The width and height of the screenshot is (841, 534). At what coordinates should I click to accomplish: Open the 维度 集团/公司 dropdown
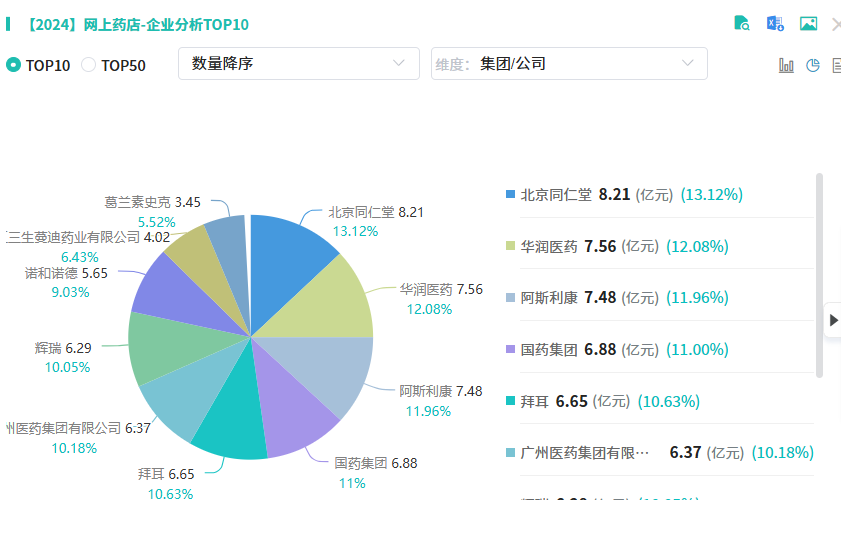[x=569, y=64]
